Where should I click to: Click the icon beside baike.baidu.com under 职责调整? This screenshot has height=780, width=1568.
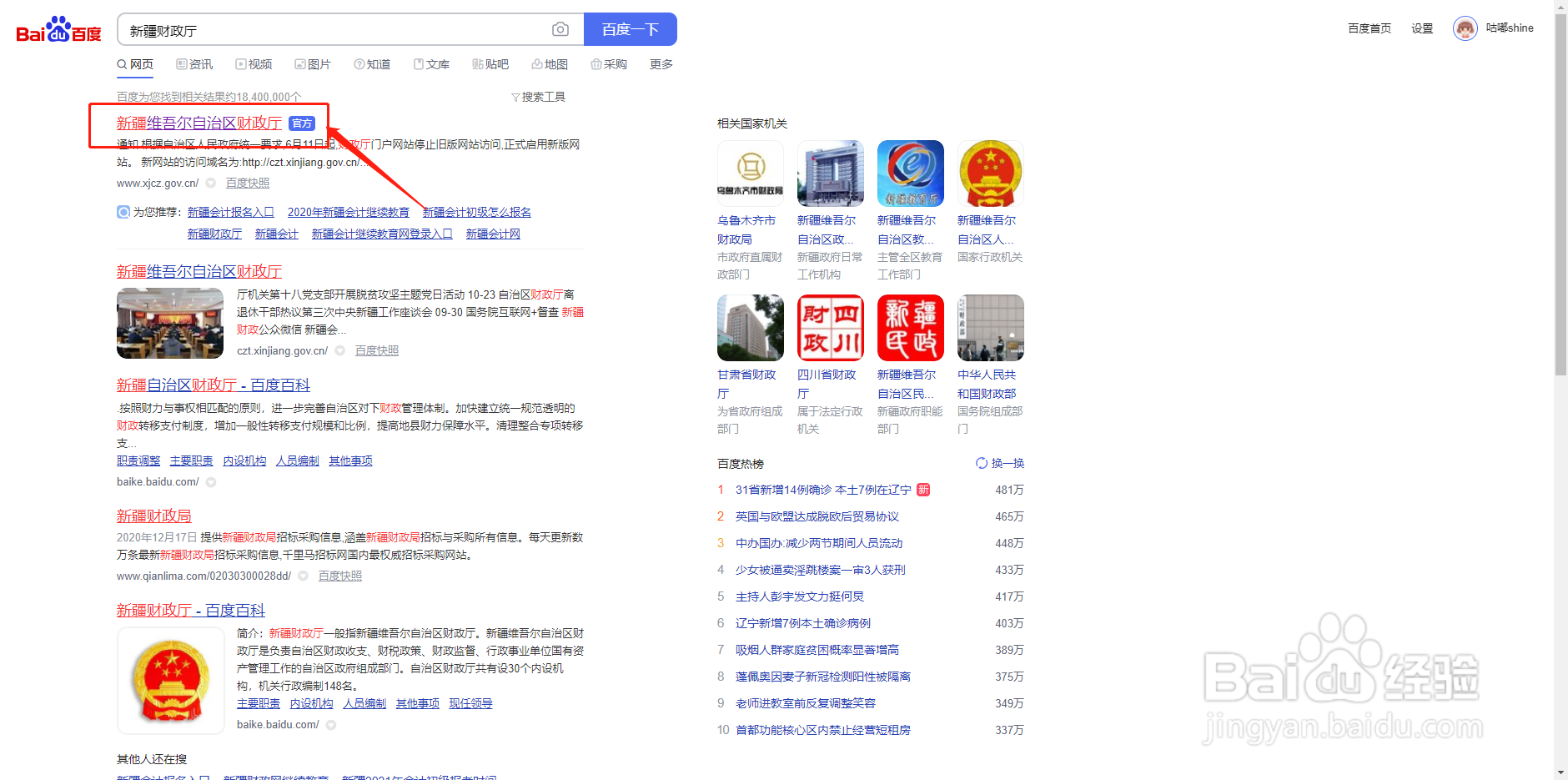pyautogui.click(x=211, y=482)
